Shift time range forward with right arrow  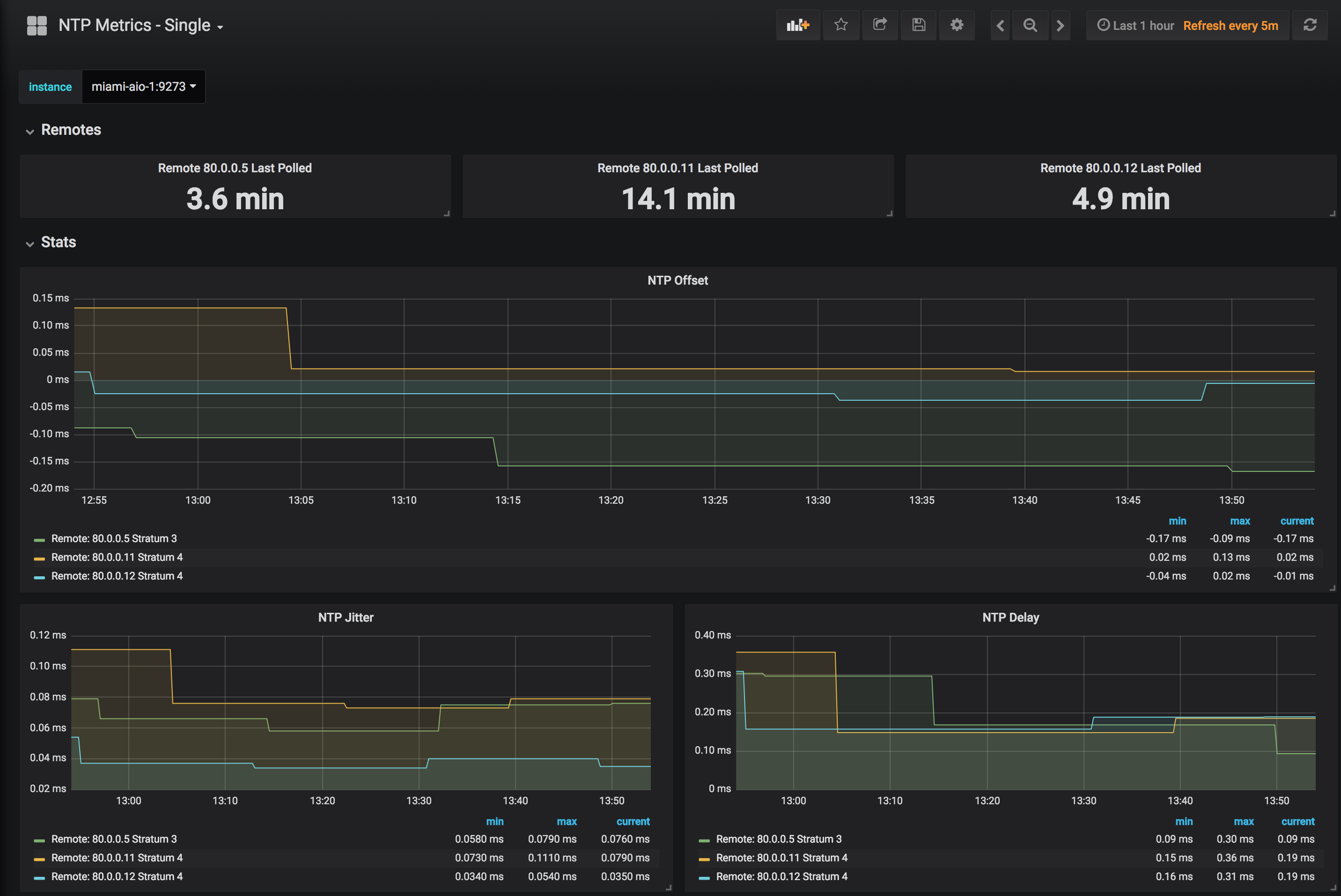click(1060, 26)
